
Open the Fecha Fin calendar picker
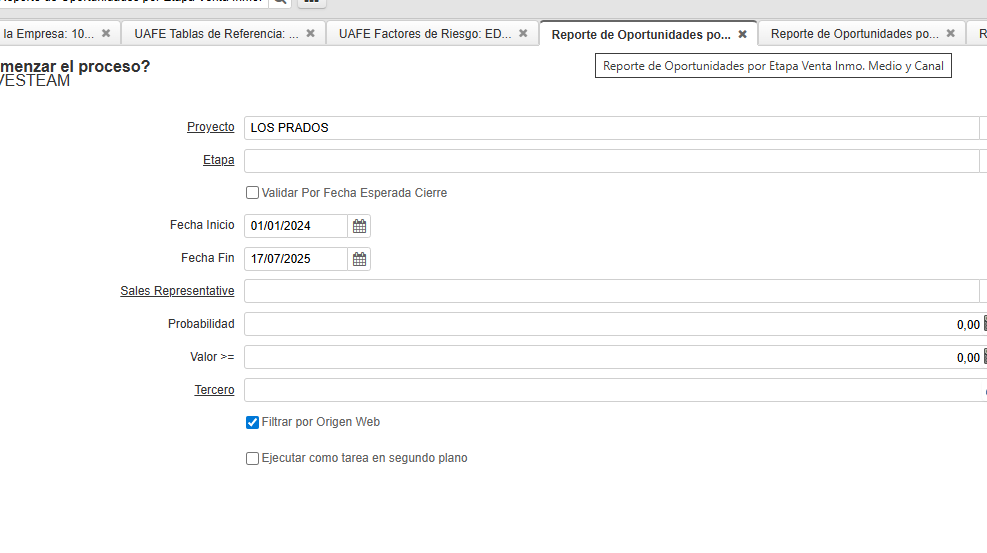(x=359, y=259)
